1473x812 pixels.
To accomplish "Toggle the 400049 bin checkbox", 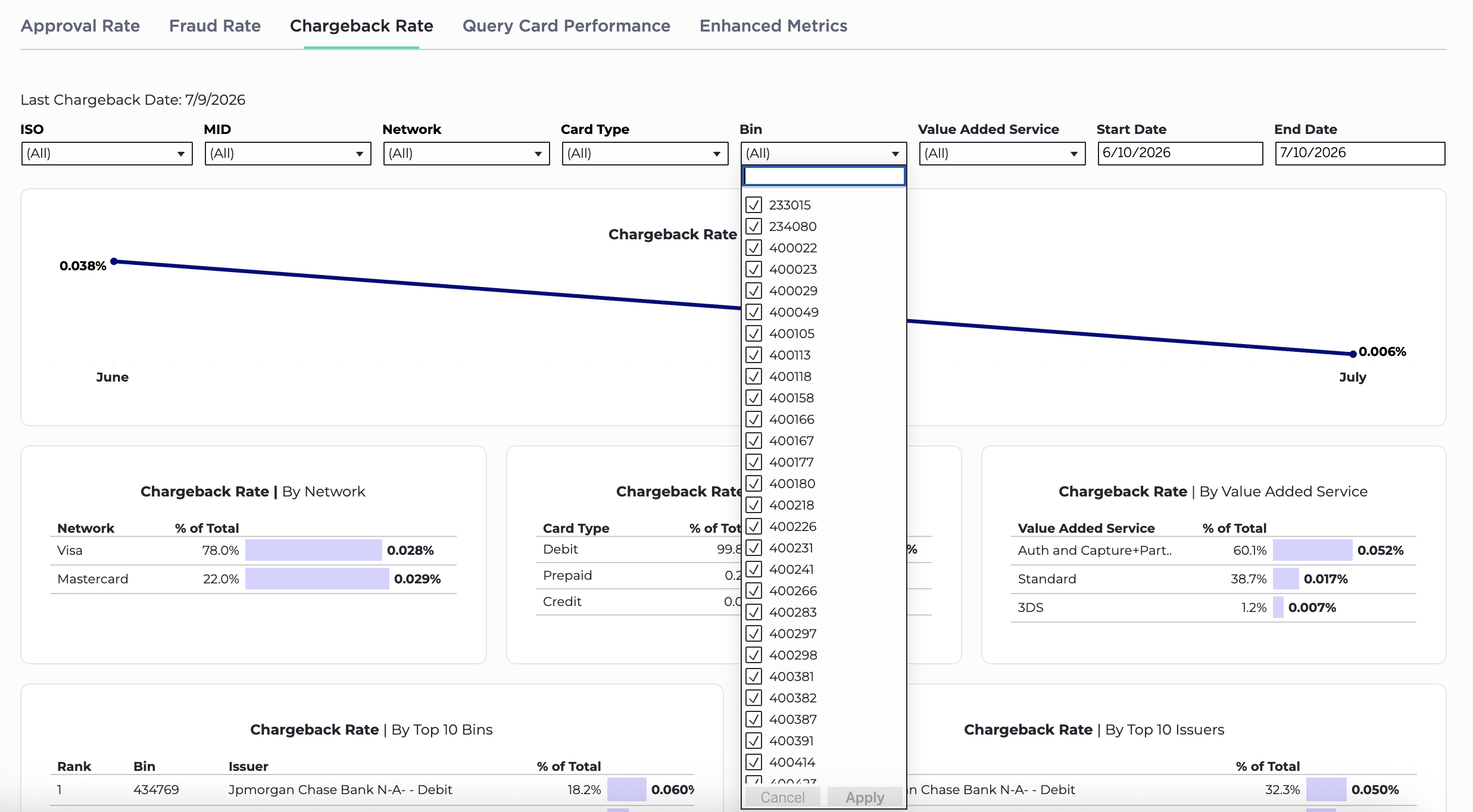I will 754,312.
